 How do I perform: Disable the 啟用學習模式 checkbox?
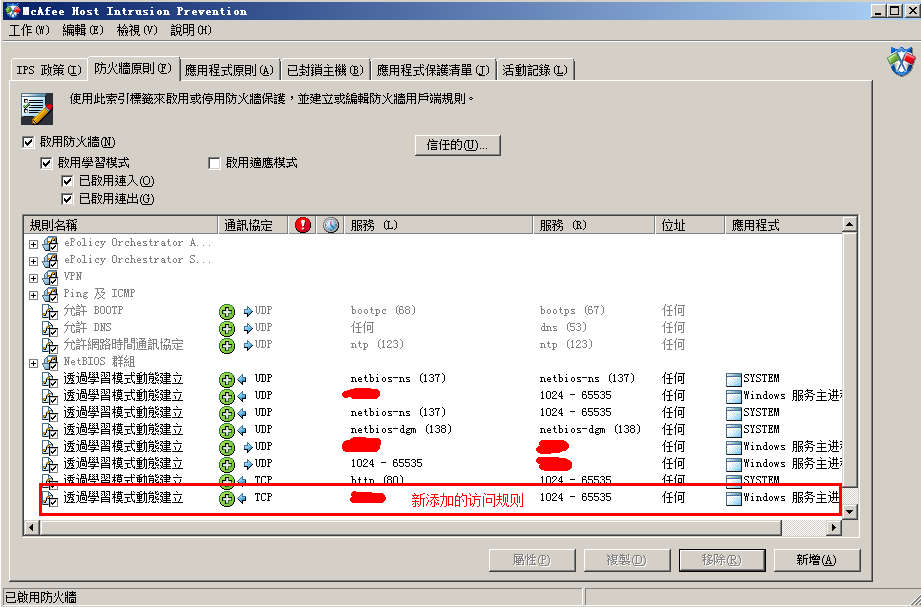(46, 162)
